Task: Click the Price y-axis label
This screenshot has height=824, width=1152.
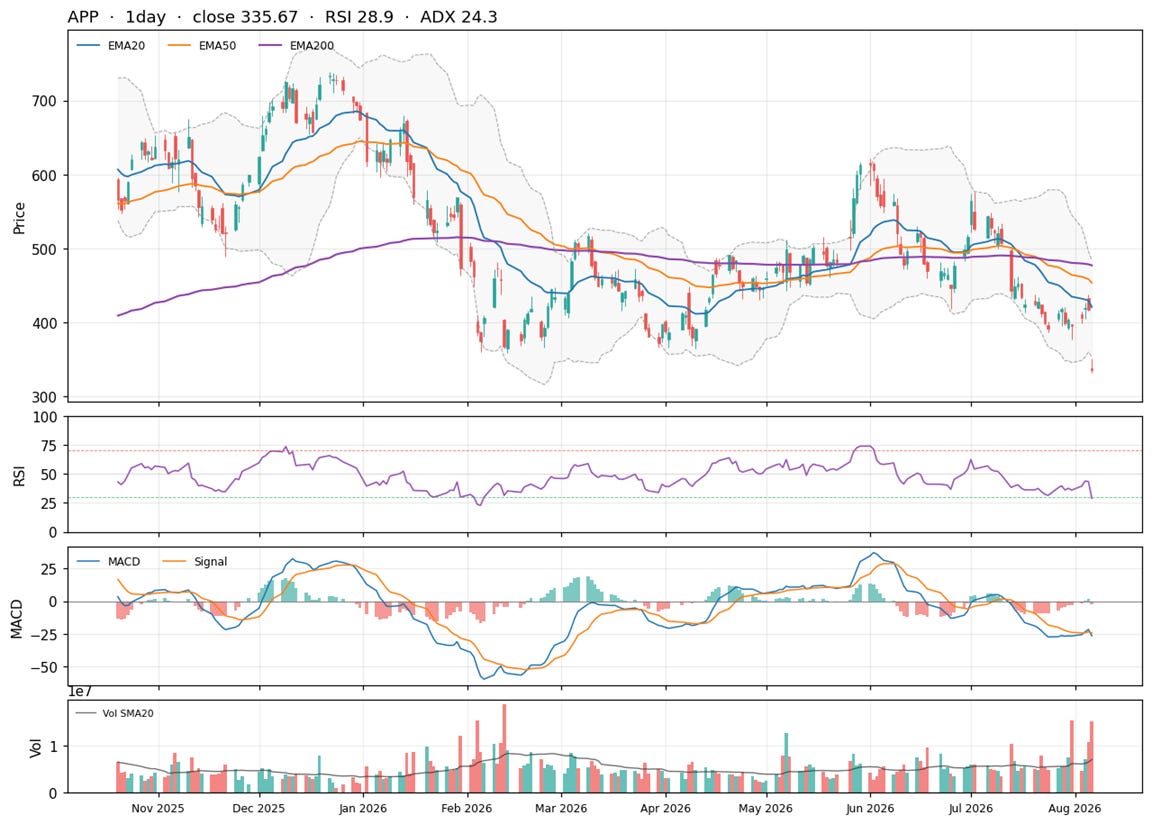Action: (x=19, y=218)
